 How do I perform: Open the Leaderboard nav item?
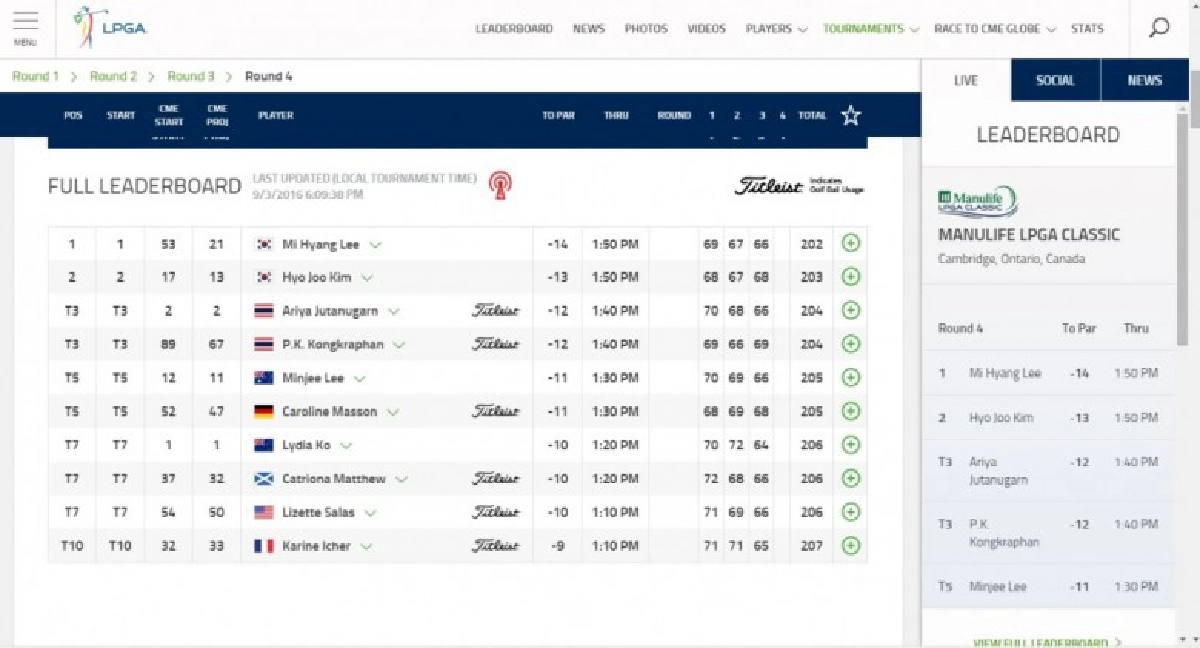coord(514,29)
